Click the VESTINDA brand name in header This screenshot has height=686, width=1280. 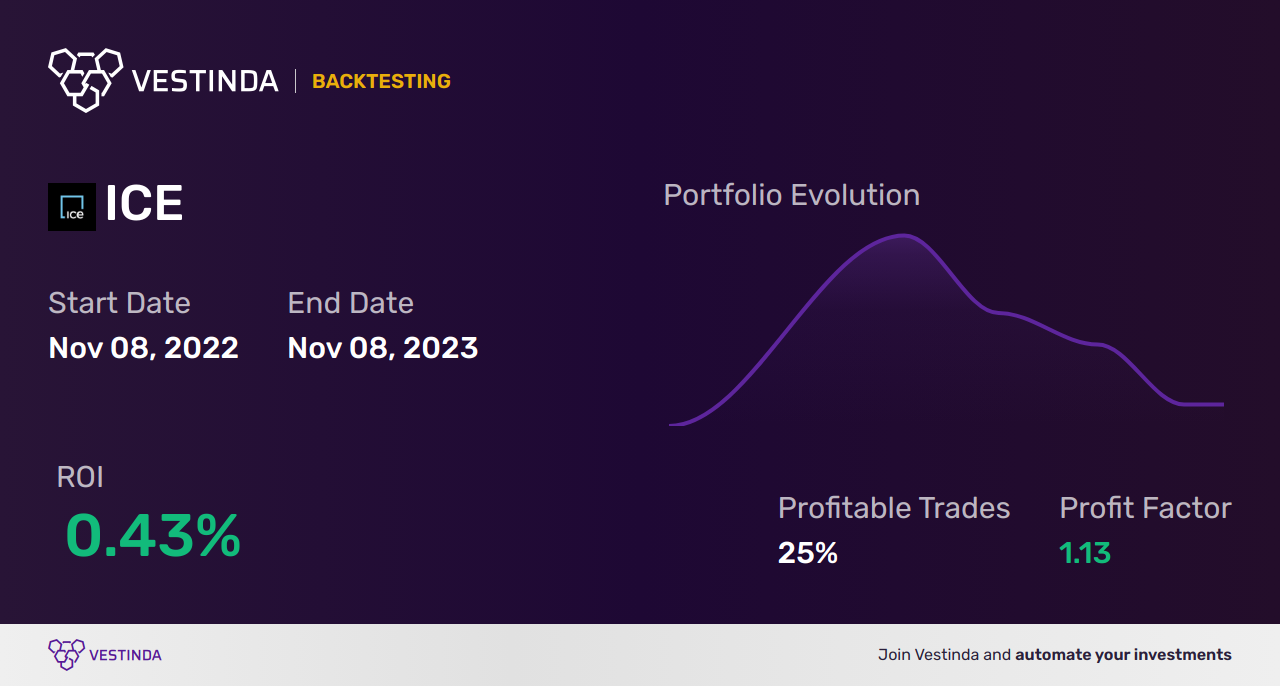pyautogui.click(x=205, y=82)
